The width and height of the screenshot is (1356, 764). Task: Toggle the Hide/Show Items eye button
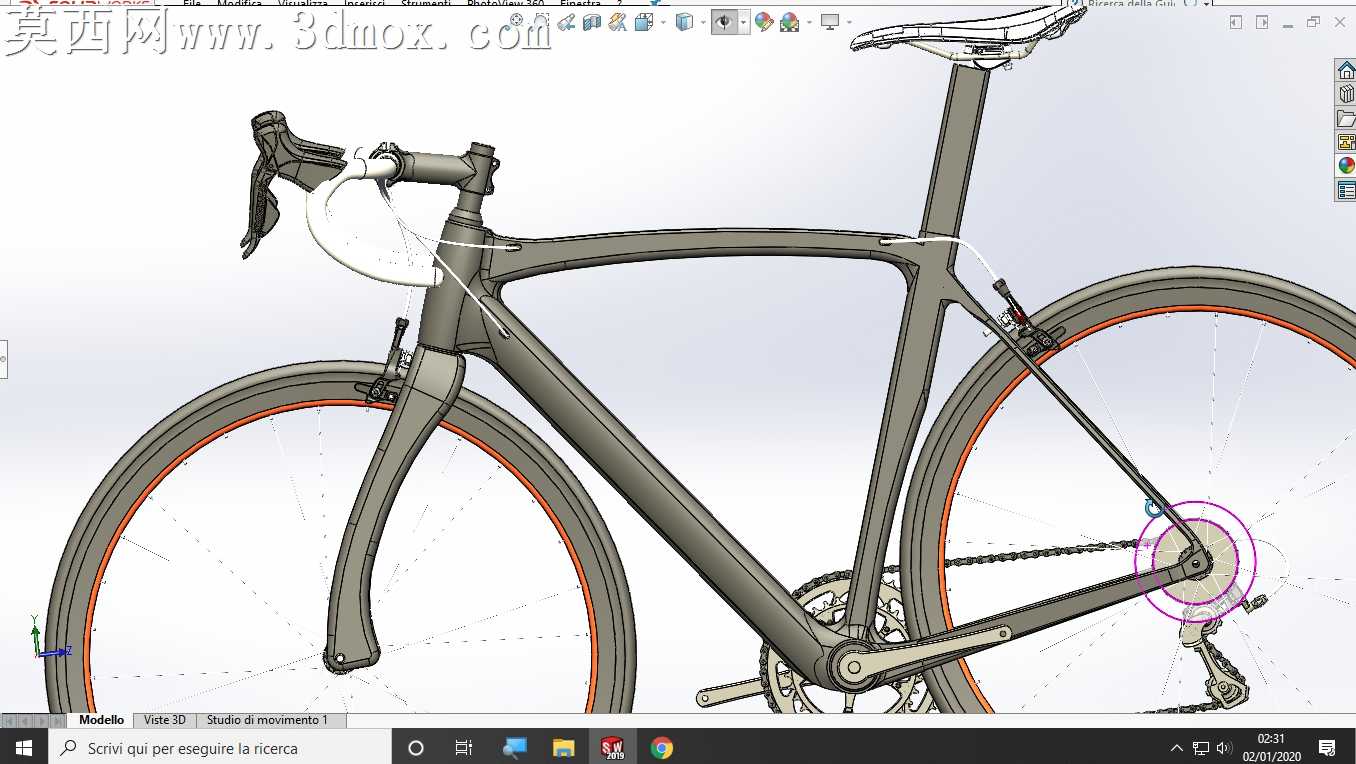(724, 22)
